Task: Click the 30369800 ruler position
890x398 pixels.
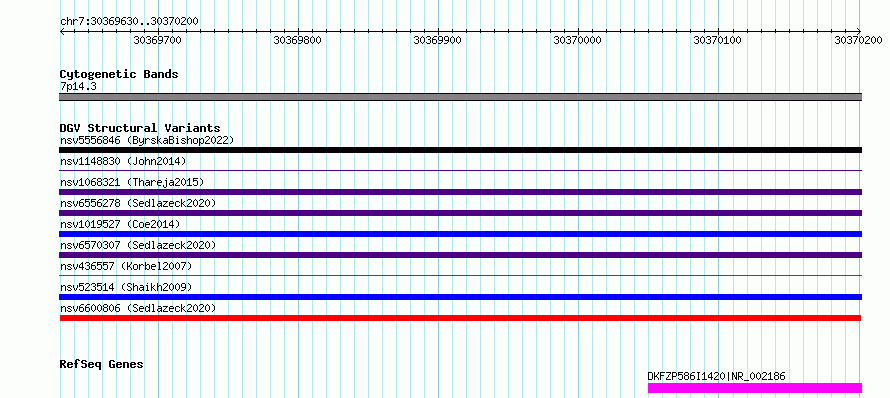Action: click(297, 40)
